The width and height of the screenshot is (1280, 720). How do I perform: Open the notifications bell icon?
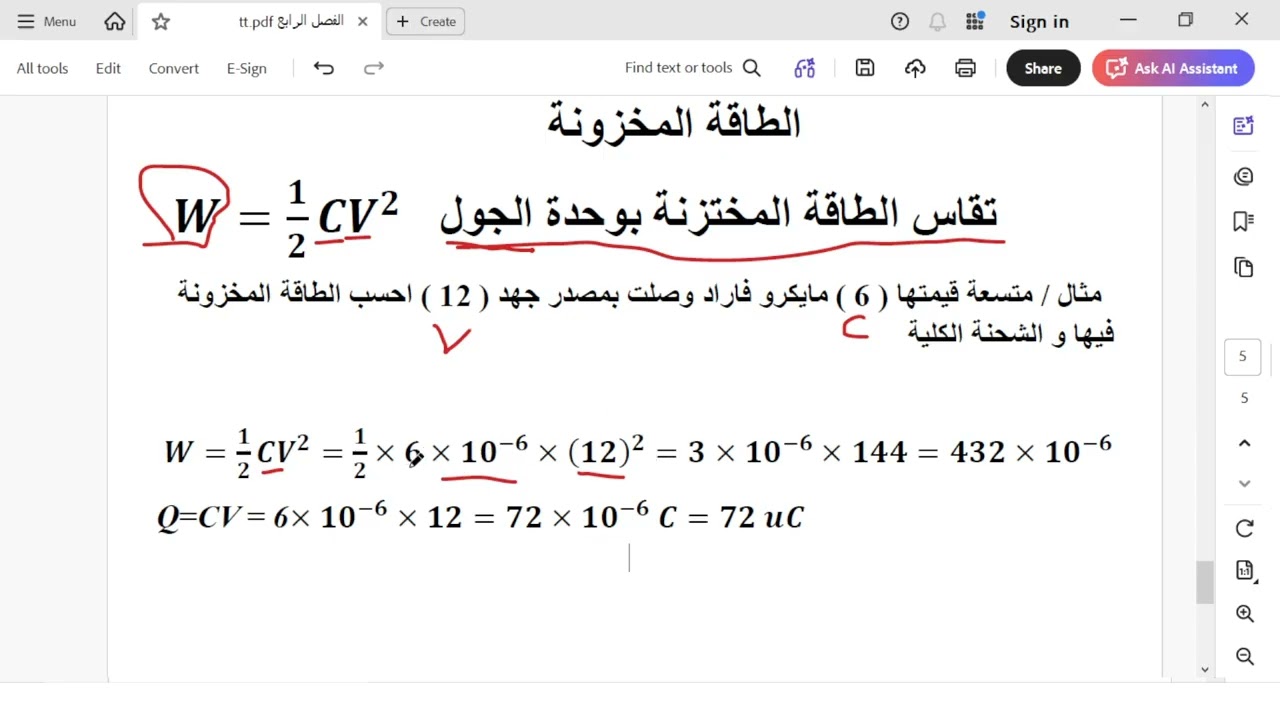pos(937,21)
